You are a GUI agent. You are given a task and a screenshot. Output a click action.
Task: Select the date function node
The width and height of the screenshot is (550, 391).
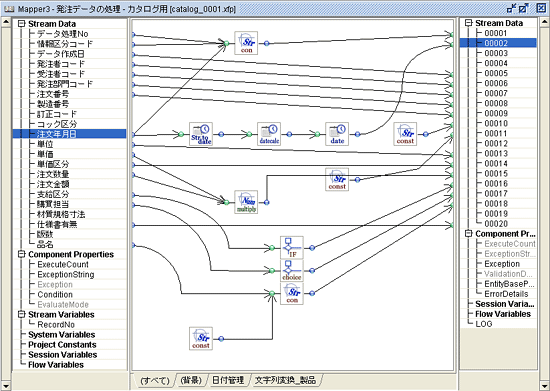[337, 134]
